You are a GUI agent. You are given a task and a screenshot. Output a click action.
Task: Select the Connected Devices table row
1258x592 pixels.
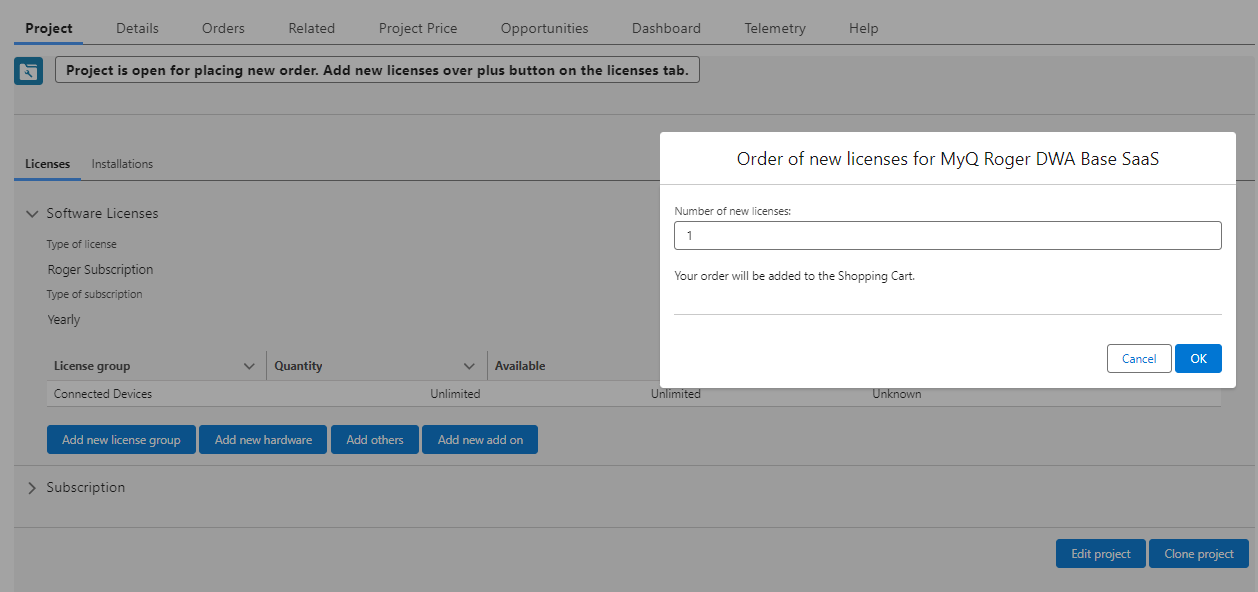[103, 394]
